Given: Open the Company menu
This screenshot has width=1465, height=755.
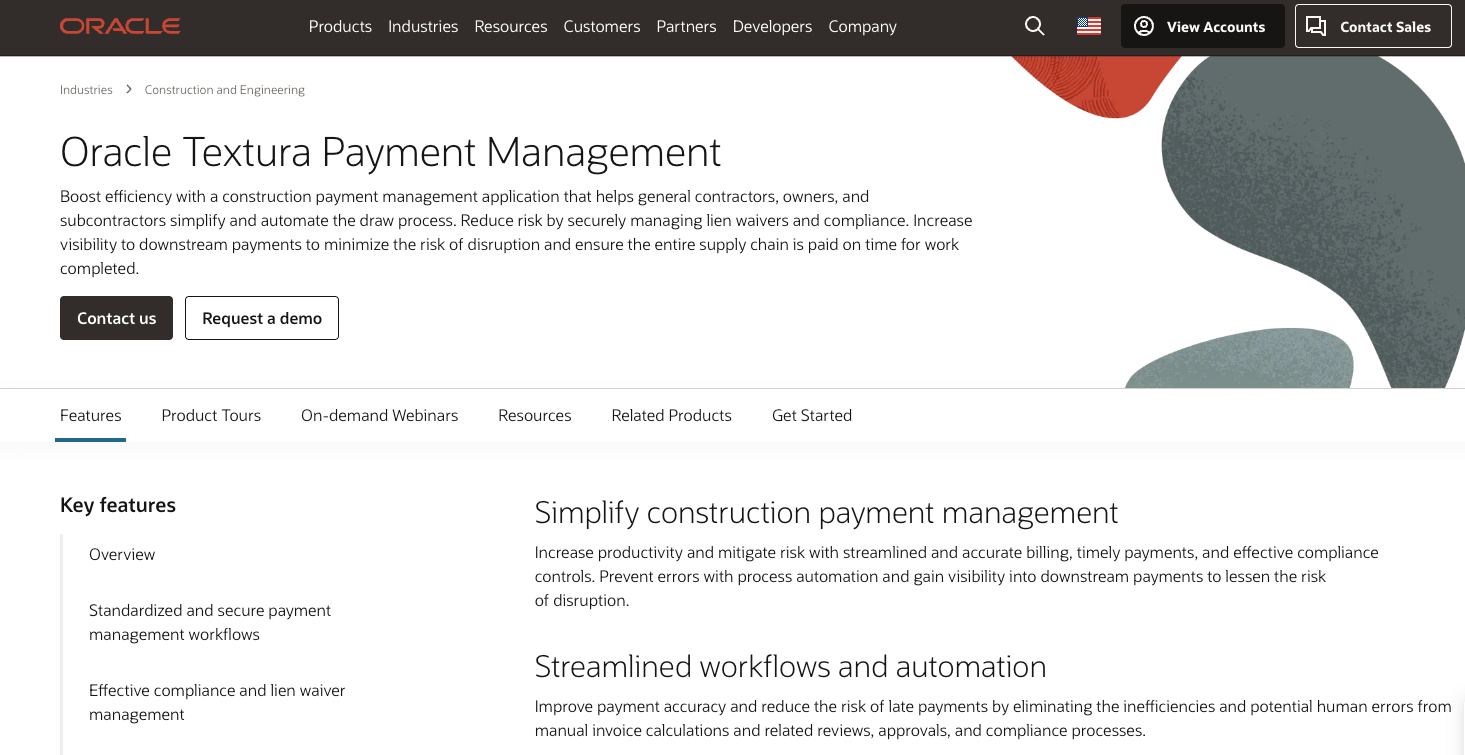Looking at the screenshot, I should [862, 27].
